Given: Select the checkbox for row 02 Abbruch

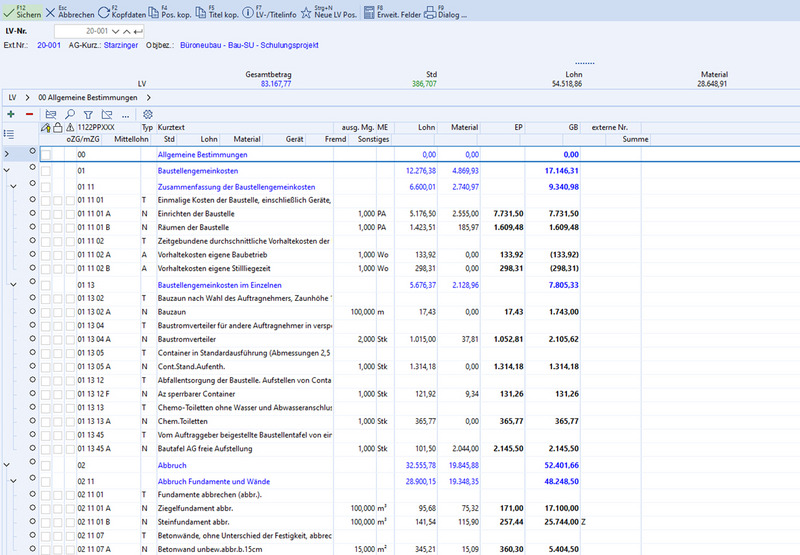Looking at the screenshot, I should coord(46,466).
